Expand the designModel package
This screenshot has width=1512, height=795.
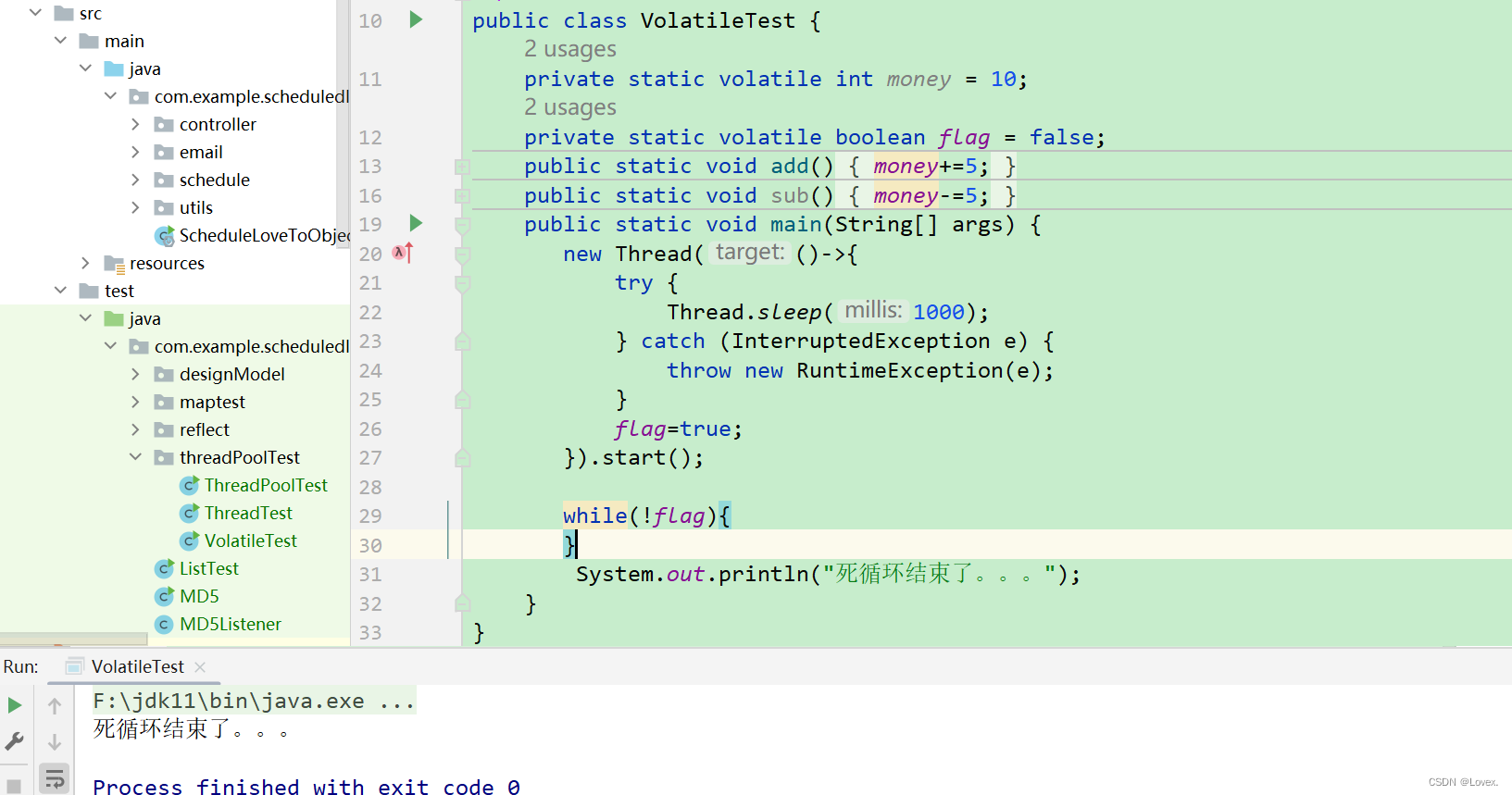(x=136, y=374)
